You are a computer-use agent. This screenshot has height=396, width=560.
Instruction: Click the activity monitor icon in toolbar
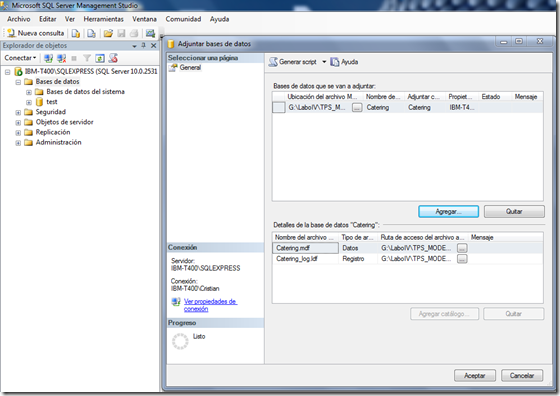tap(150, 34)
